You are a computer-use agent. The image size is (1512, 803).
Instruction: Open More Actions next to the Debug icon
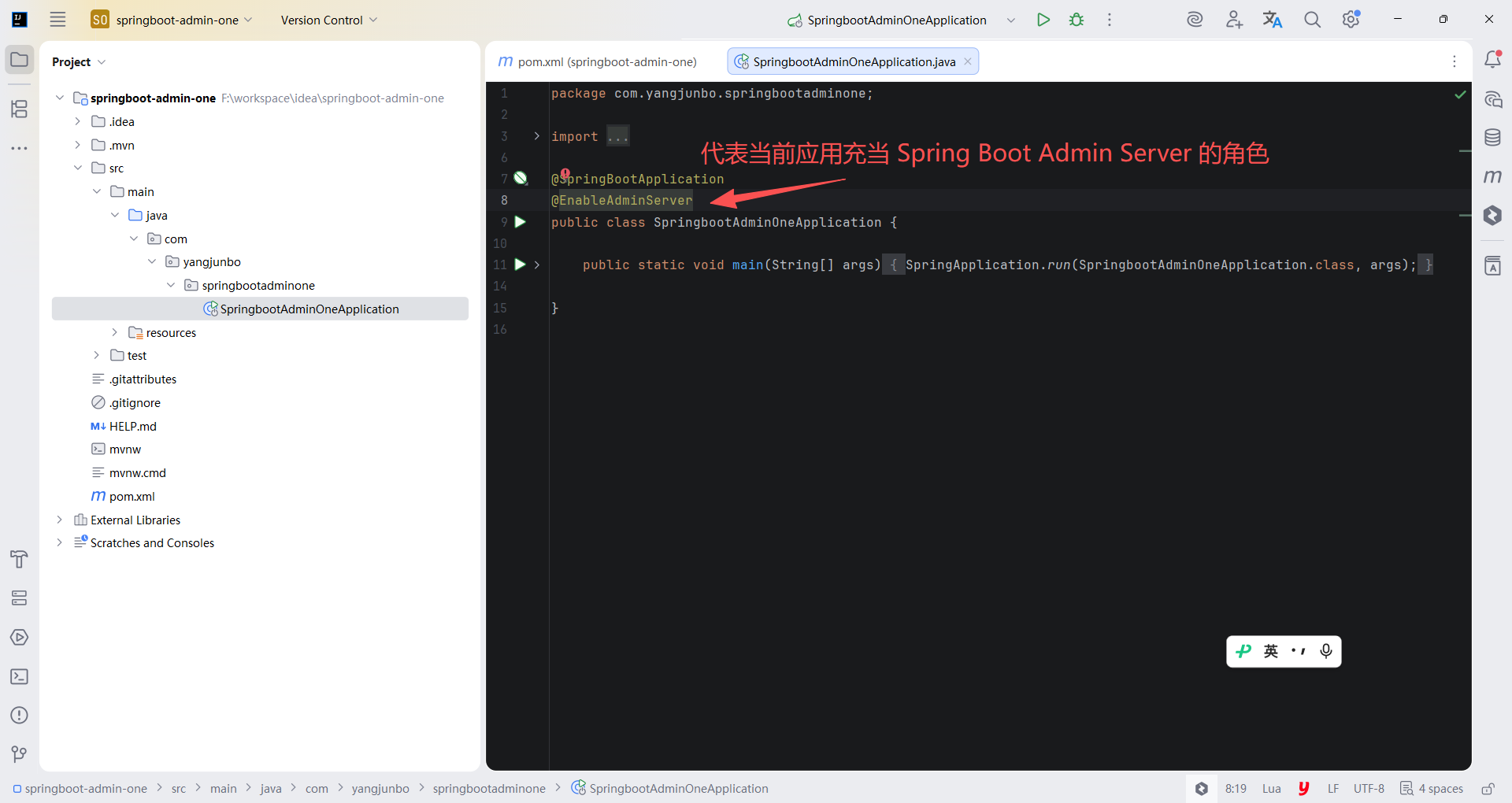point(1110,20)
